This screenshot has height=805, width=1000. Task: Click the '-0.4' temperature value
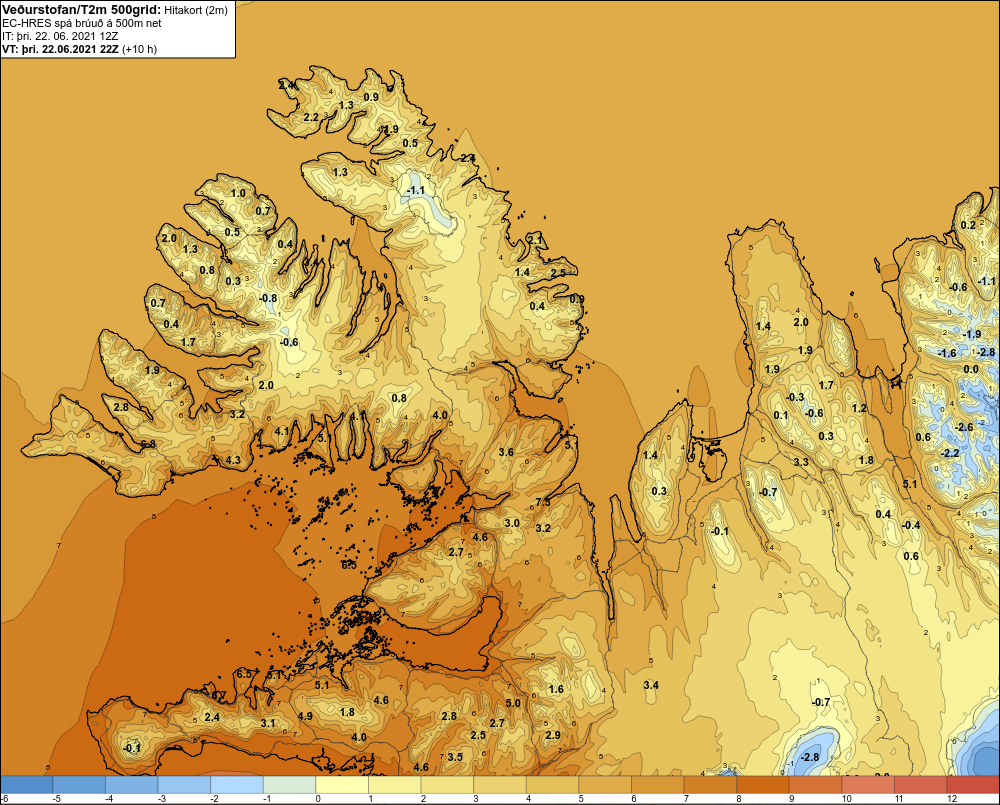pyautogui.click(x=911, y=525)
